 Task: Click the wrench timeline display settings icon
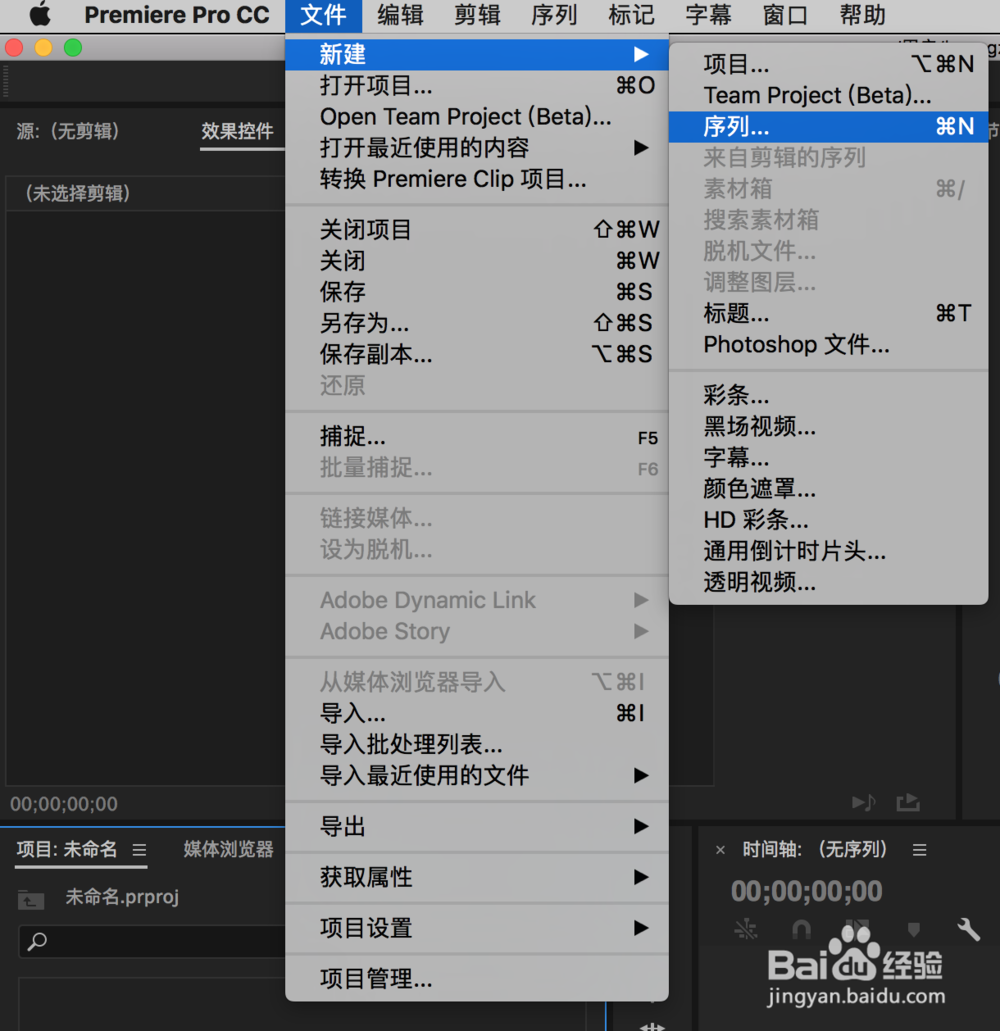968,929
